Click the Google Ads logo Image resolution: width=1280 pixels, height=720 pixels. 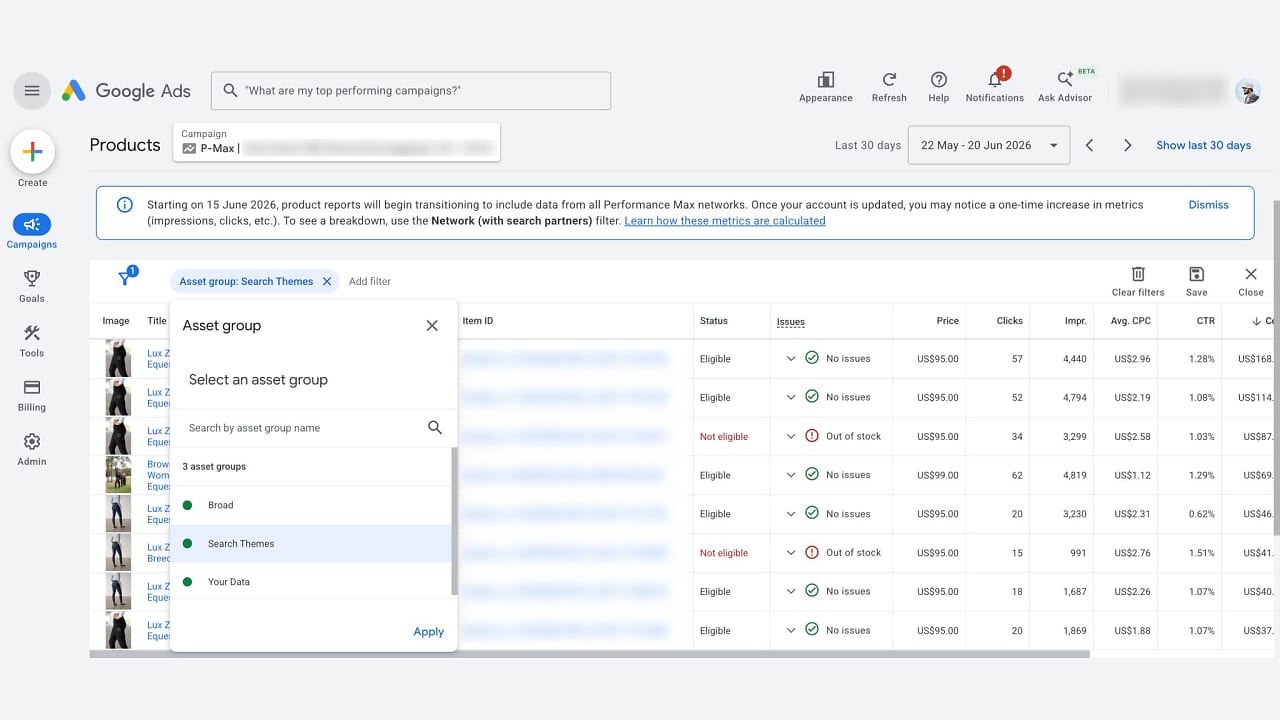tap(126, 90)
